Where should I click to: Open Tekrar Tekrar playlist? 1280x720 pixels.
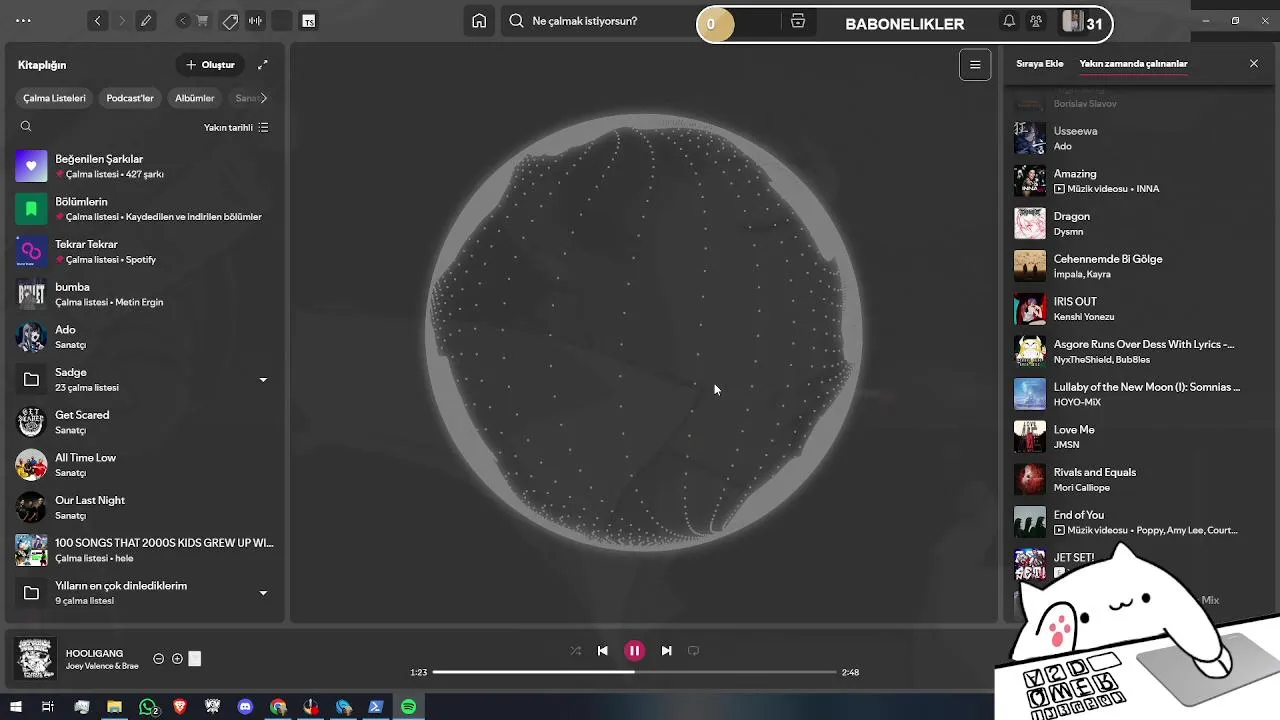pyautogui.click(x=145, y=251)
